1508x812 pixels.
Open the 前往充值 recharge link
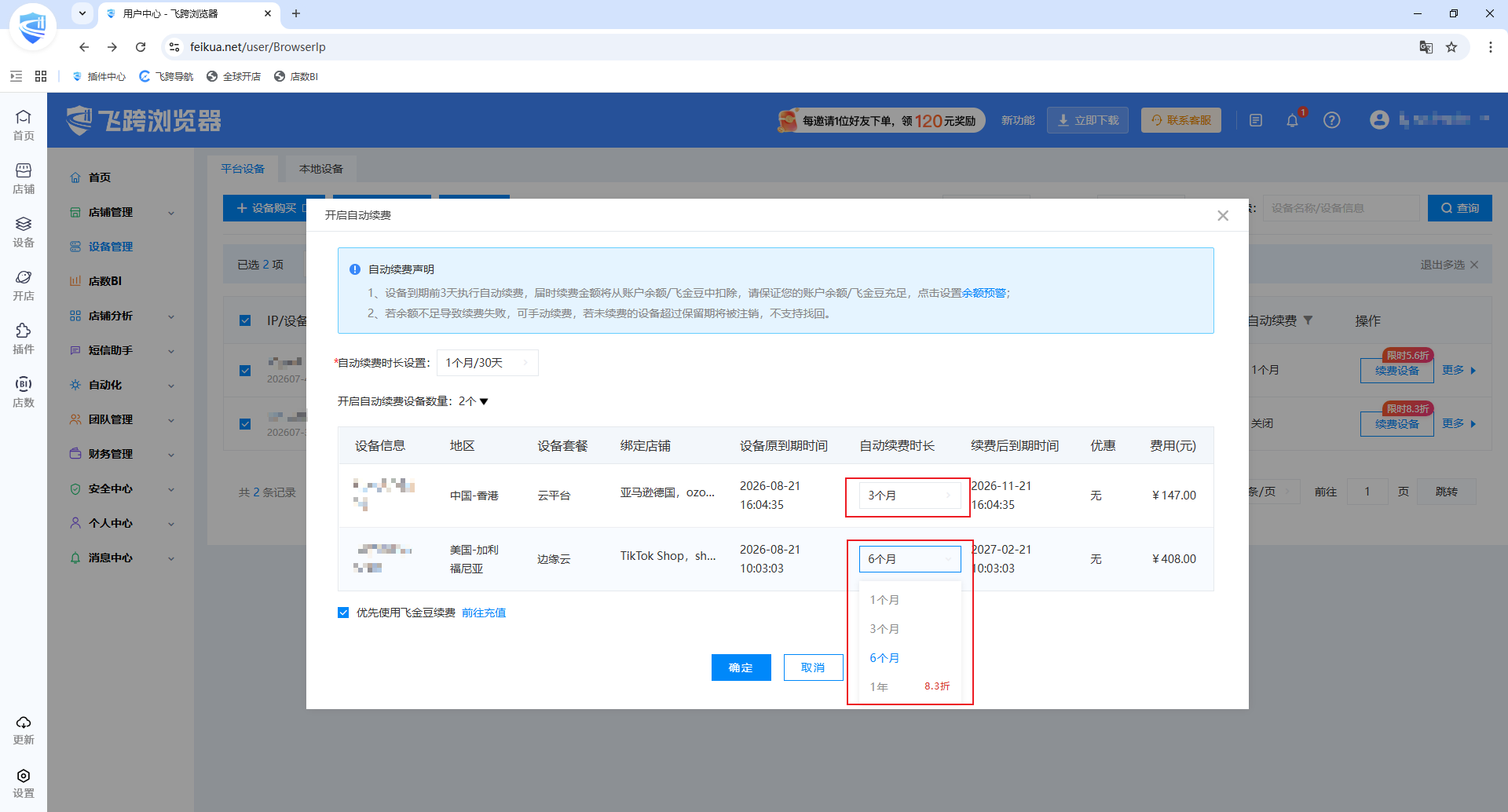click(x=484, y=613)
